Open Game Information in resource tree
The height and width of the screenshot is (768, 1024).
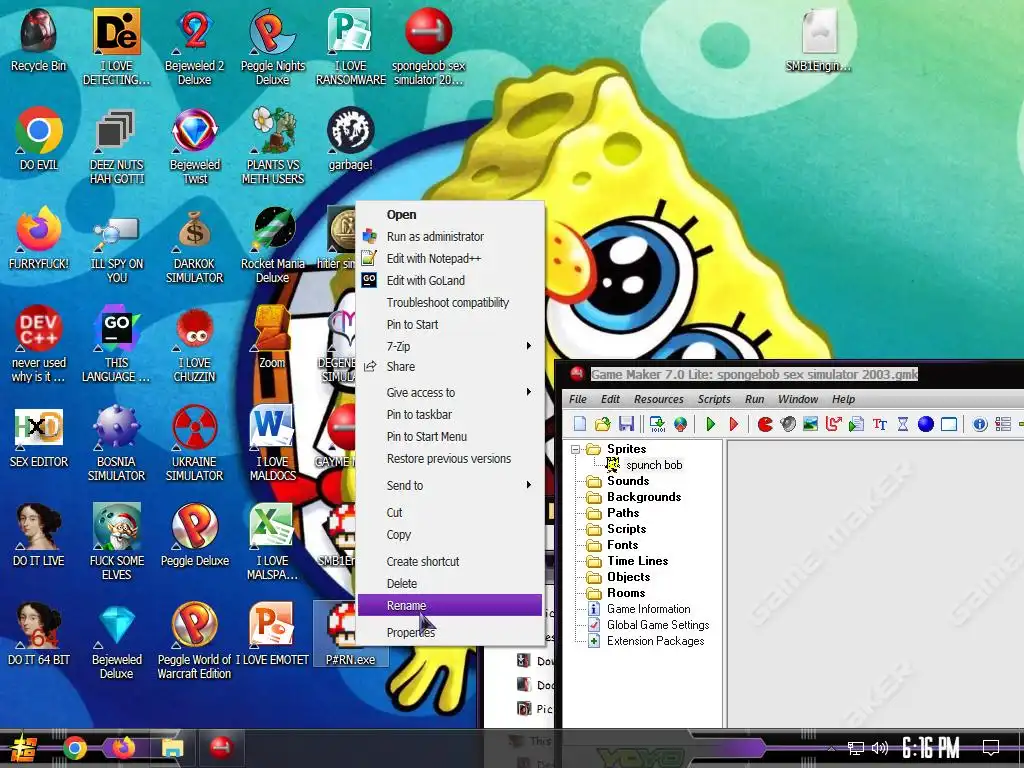pyautogui.click(x=648, y=609)
